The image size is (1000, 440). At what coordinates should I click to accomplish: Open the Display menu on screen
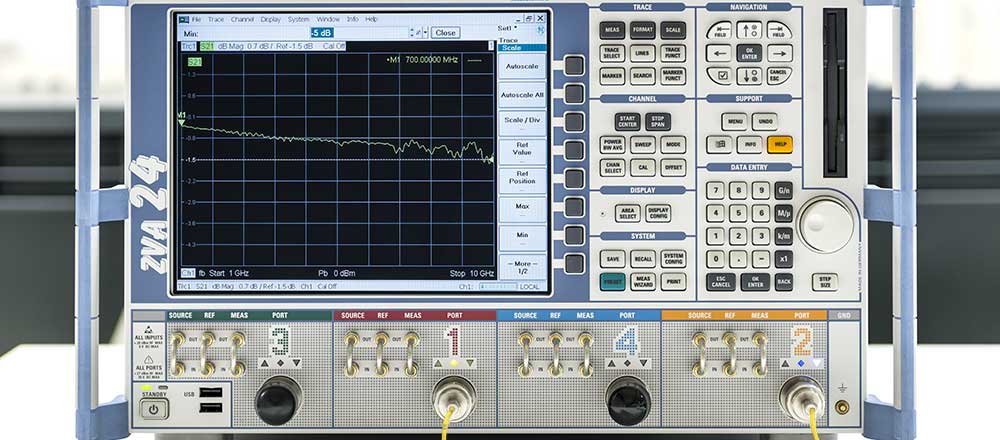coord(270,19)
